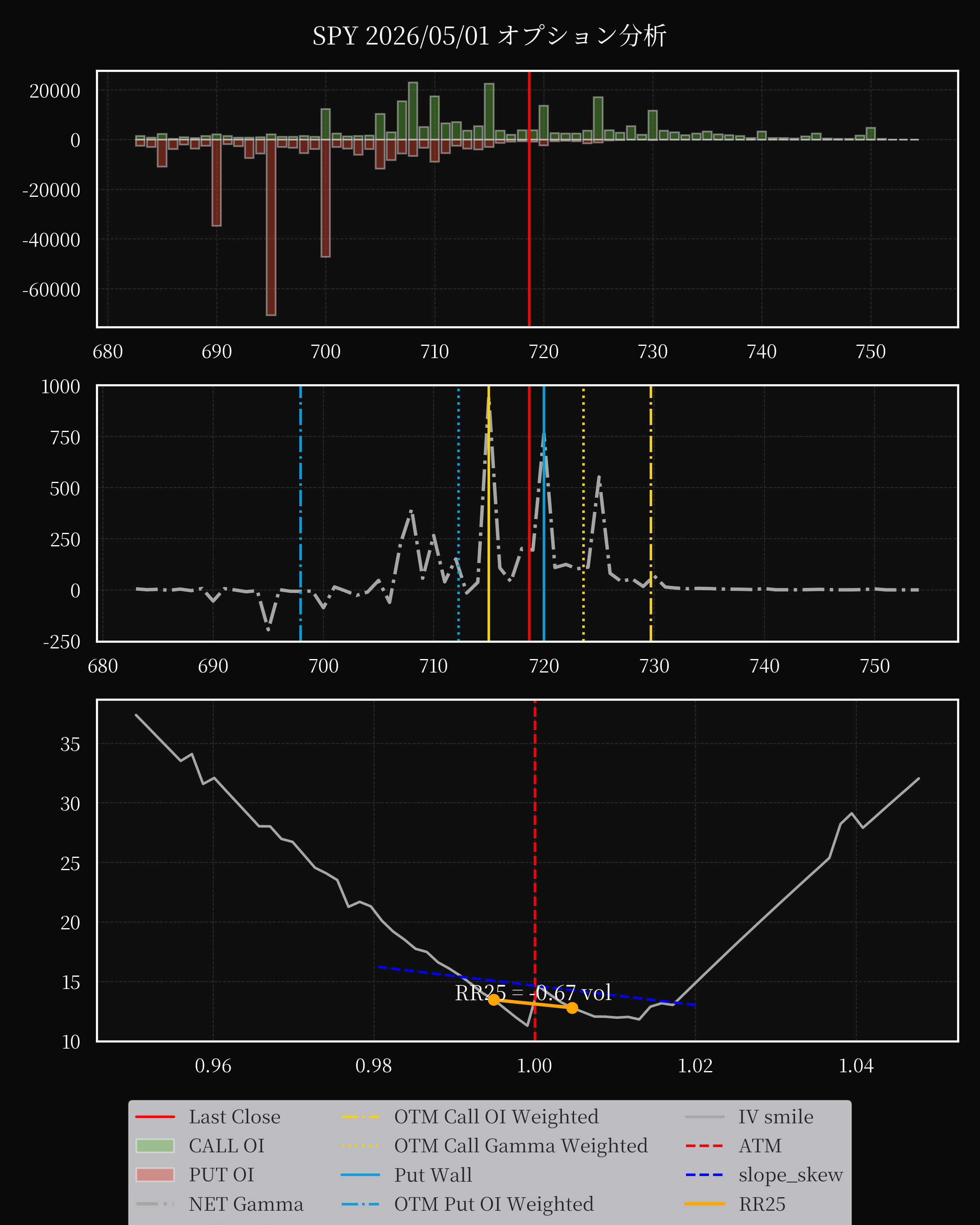This screenshot has height=1225, width=980.
Task: Click the right orange RR25 marker dot
Action: click(x=572, y=1007)
